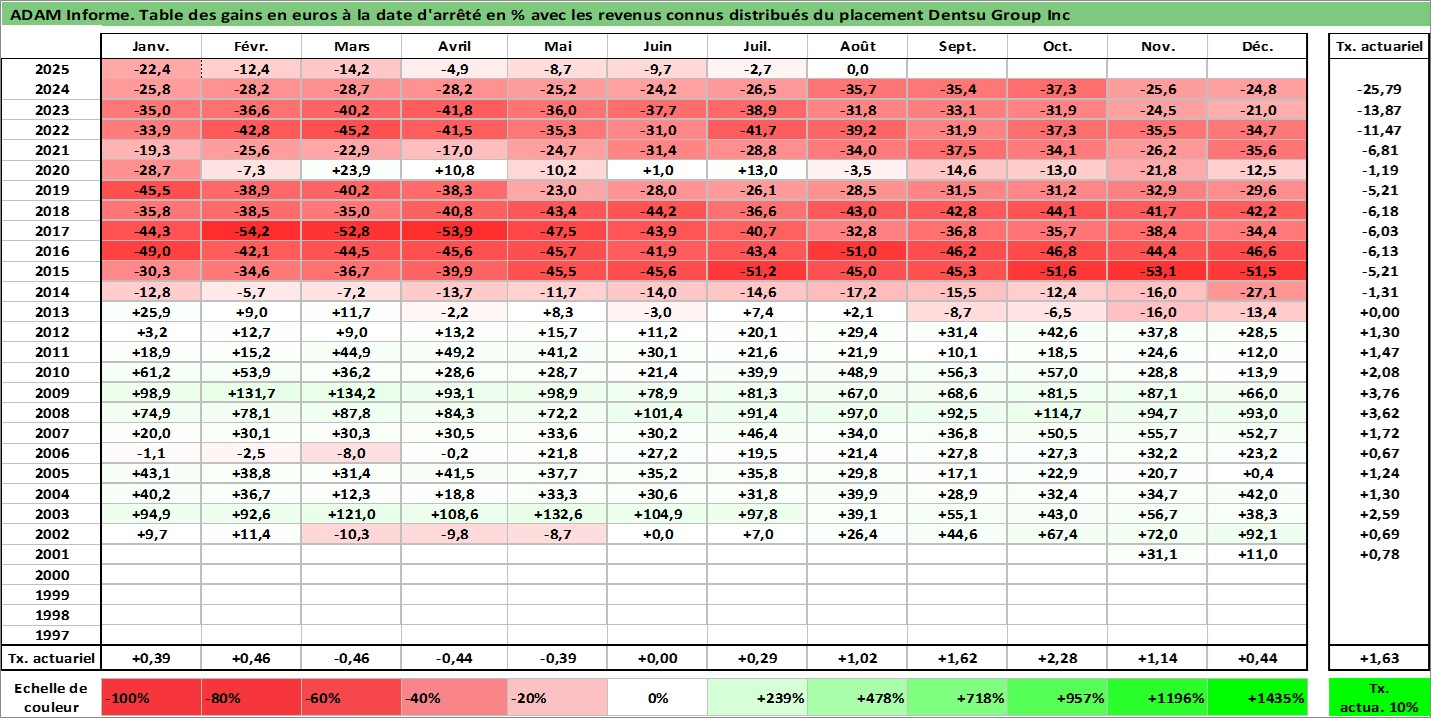Click the Déc. column header
1431x718 pixels.
click(1257, 47)
